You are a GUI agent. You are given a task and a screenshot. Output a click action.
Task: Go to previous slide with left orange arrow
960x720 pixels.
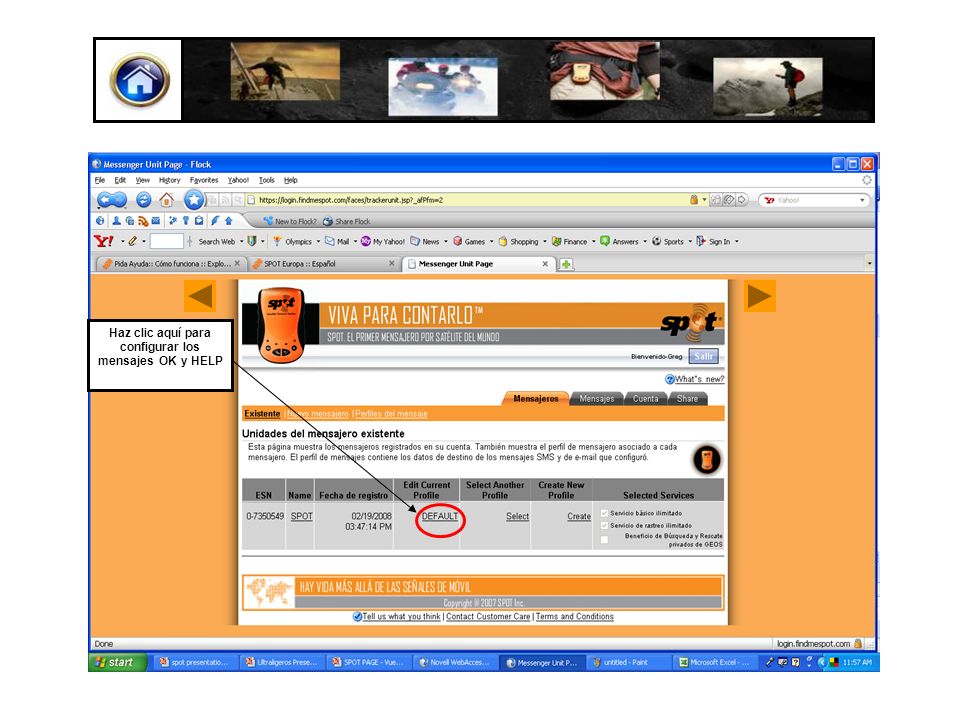[x=200, y=296]
